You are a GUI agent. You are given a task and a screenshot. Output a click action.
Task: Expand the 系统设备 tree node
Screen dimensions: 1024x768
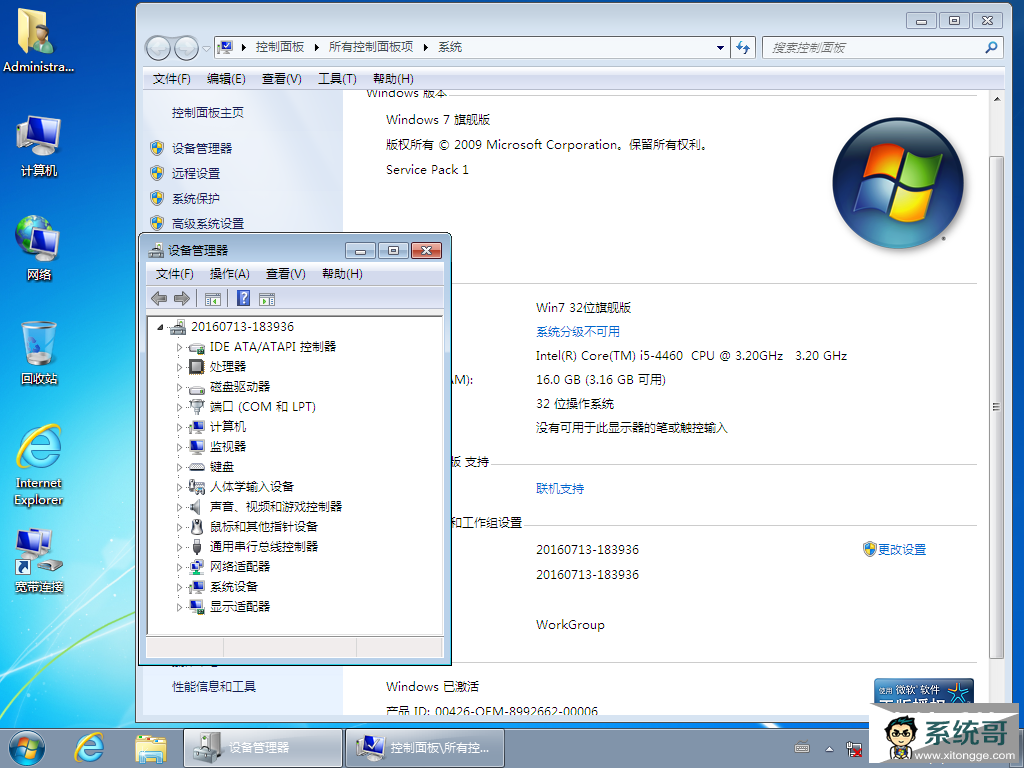[179, 587]
